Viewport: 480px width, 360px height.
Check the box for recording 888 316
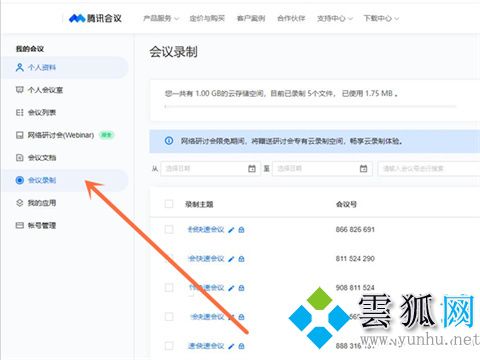click(169, 346)
